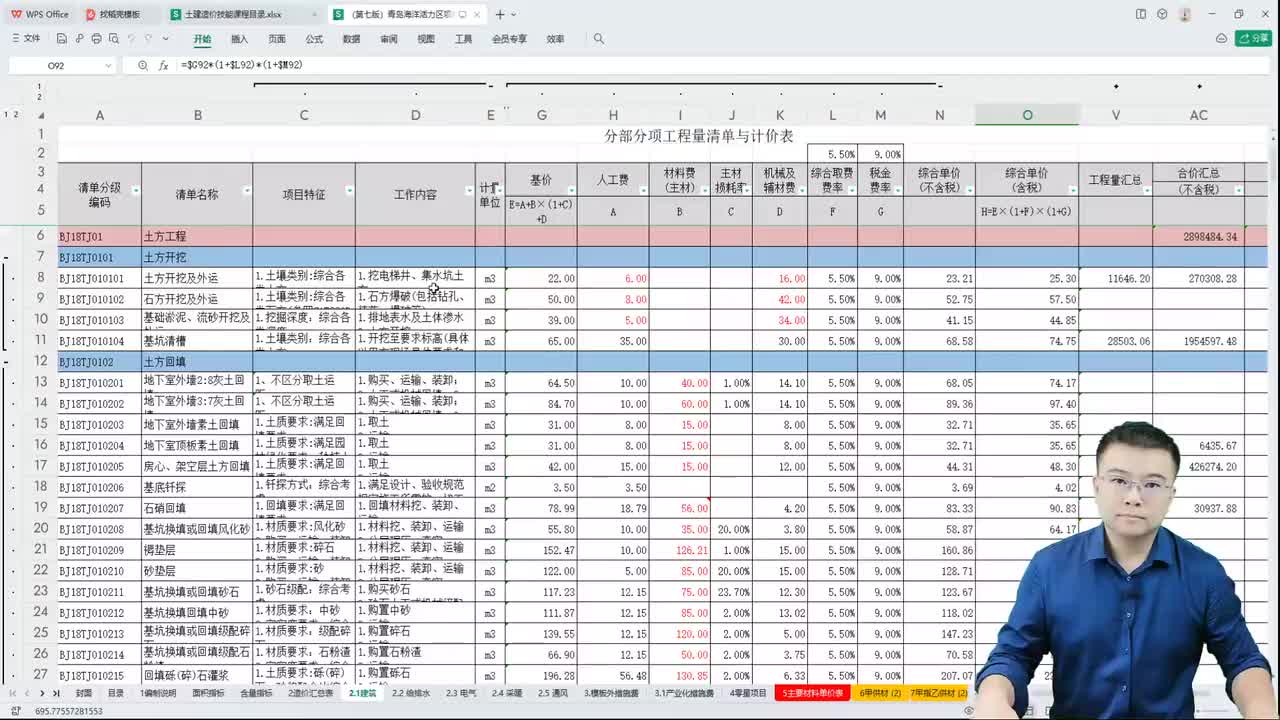
Task: Click outline level 1 button
Action: point(7,115)
